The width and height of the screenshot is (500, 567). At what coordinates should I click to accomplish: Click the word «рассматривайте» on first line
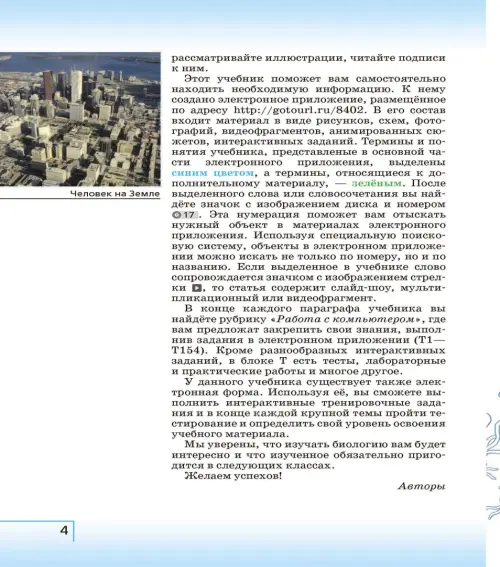click(217, 58)
